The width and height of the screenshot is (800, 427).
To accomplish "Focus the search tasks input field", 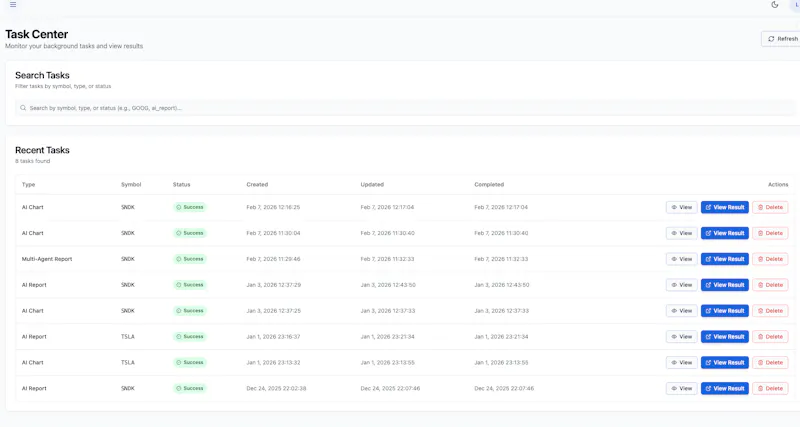I will click(x=406, y=108).
